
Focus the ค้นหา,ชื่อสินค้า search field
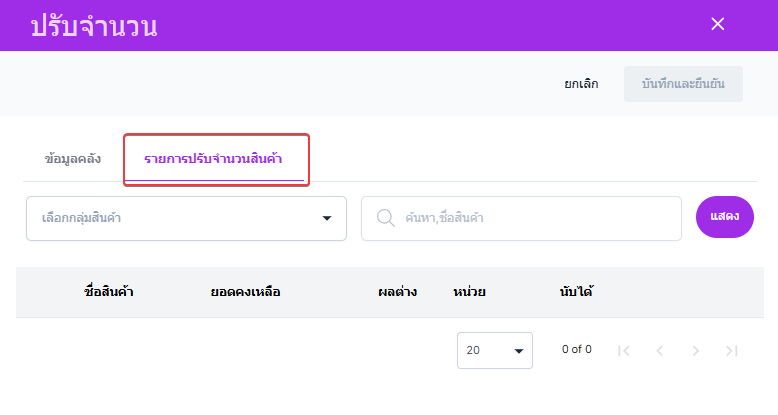[521, 218]
